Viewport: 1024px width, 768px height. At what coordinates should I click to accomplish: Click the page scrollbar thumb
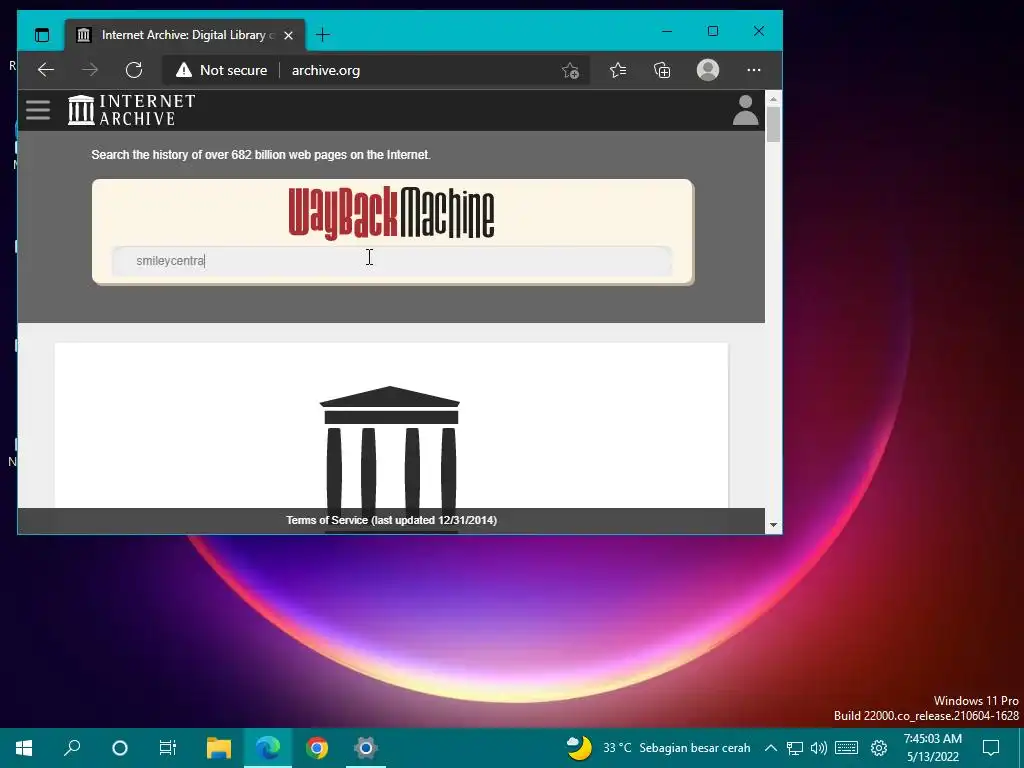pos(773,124)
